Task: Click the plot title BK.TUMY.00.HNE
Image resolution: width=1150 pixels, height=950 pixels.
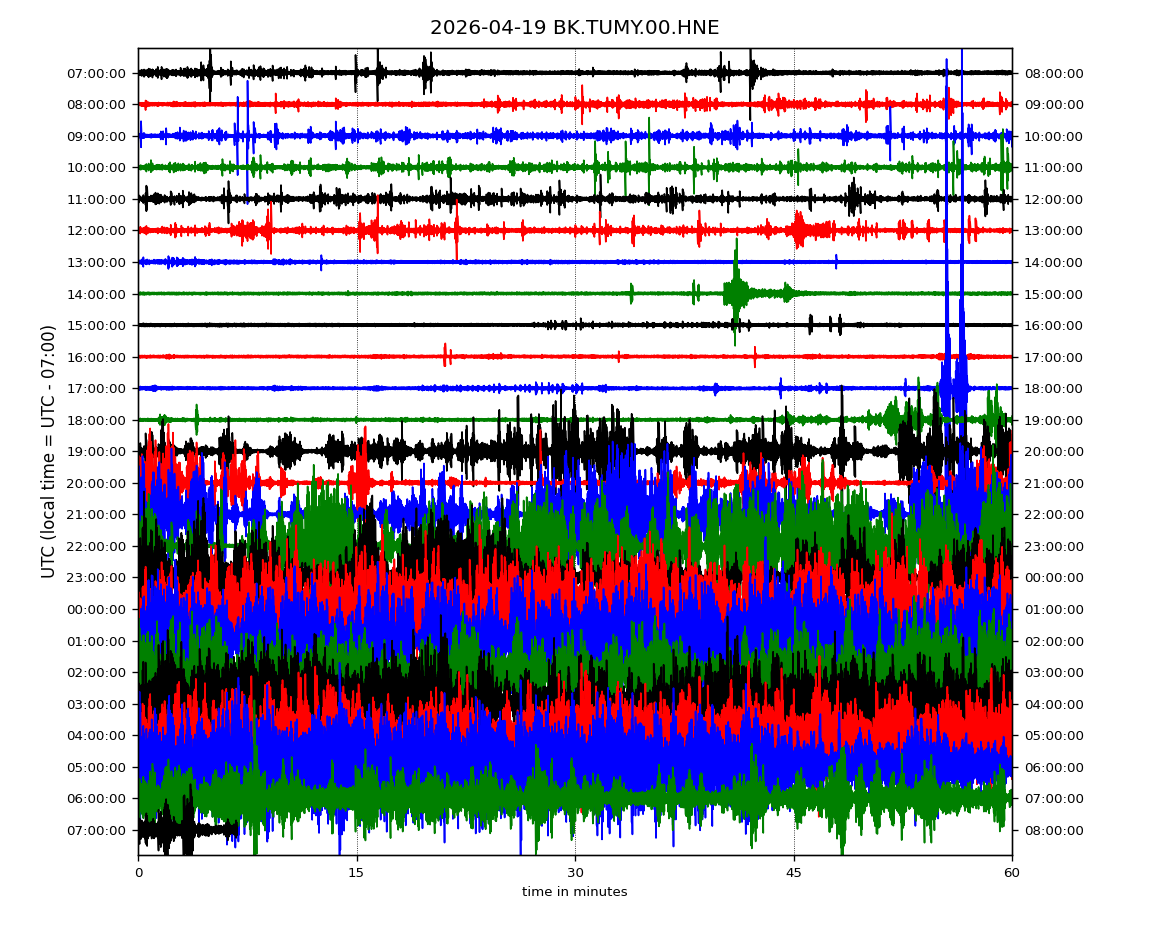Action: tap(574, 28)
